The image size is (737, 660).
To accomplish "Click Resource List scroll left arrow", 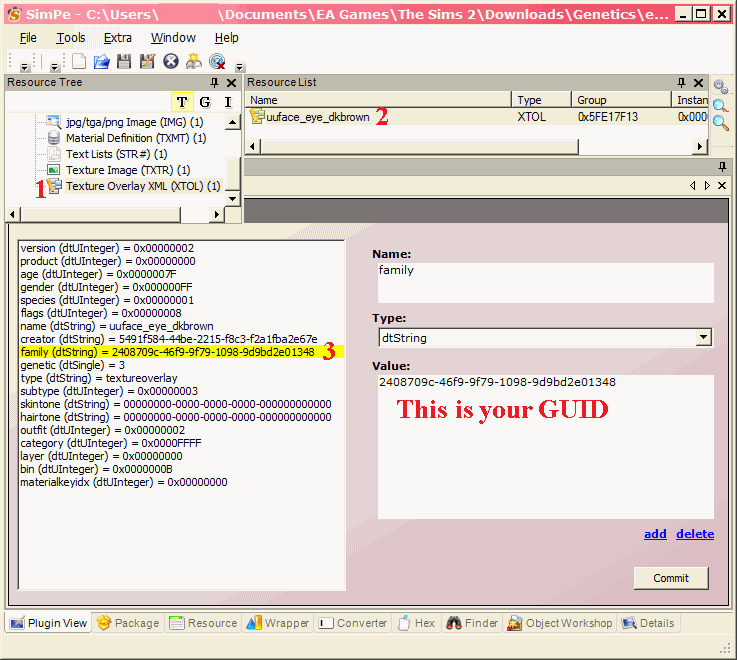I will (x=252, y=146).
